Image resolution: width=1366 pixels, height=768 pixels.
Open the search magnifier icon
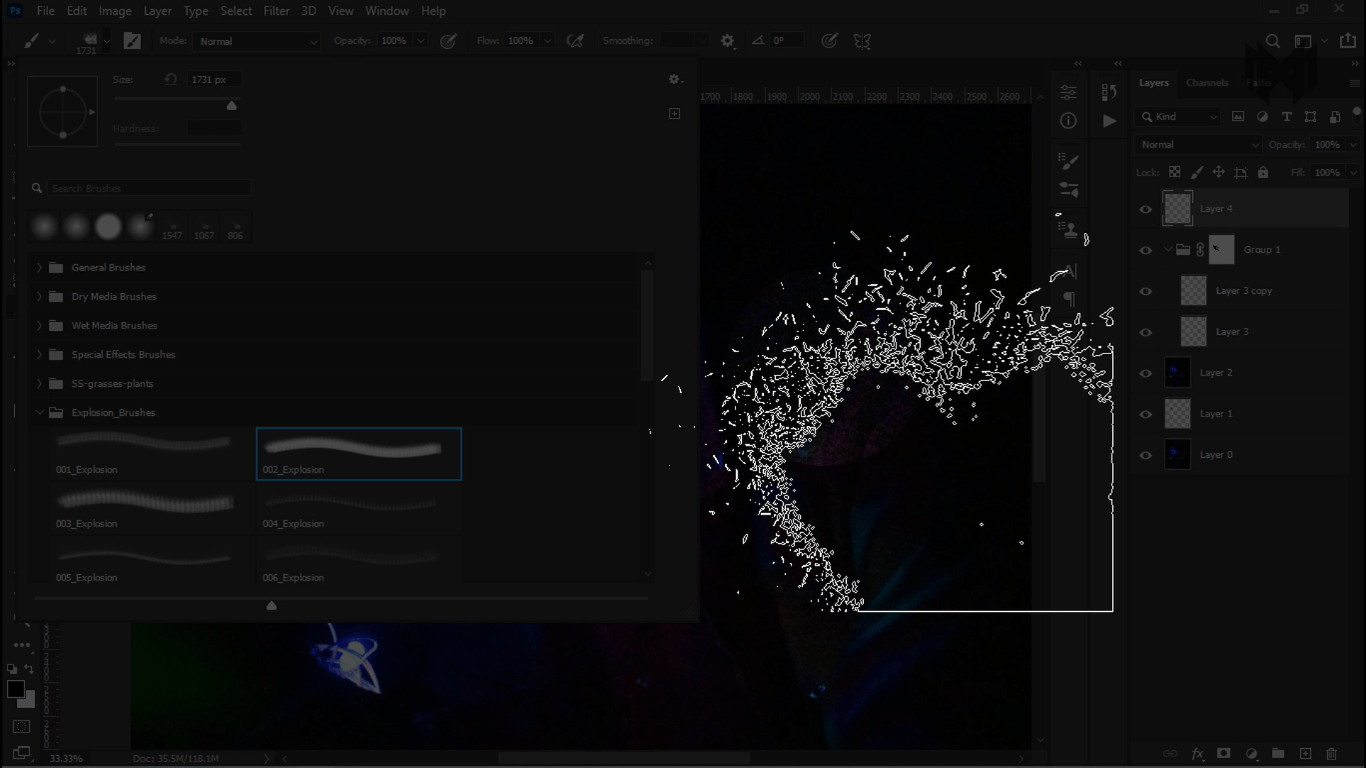[1273, 41]
